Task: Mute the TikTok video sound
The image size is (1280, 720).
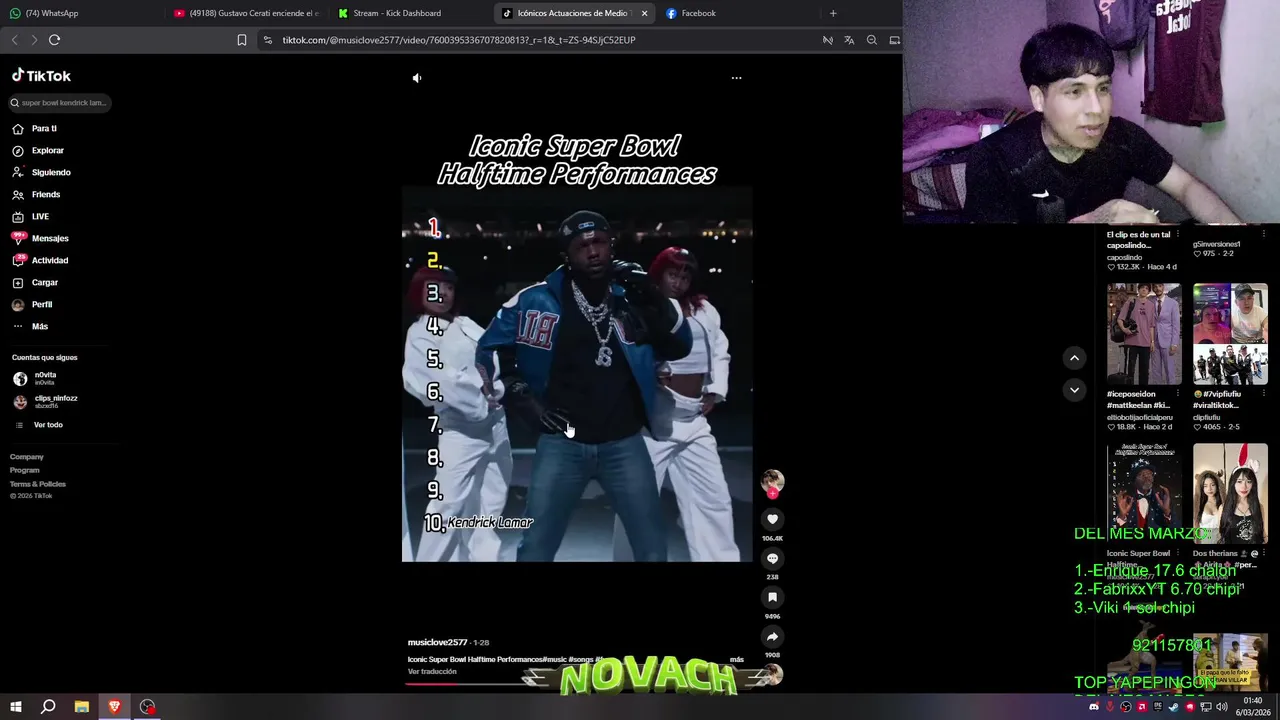Action: pyautogui.click(x=417, y=78)
